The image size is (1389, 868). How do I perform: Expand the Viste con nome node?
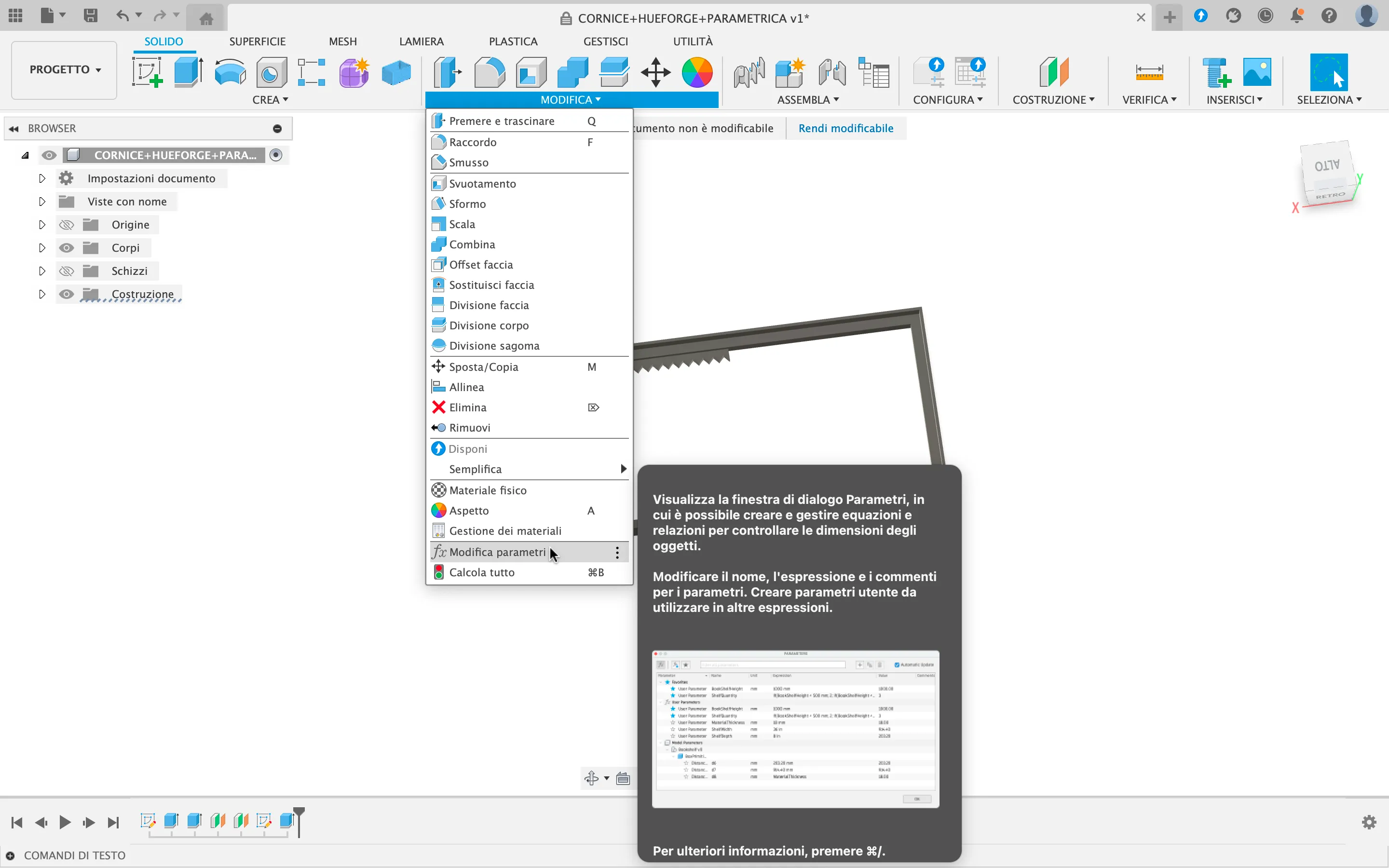pos(42,202)
